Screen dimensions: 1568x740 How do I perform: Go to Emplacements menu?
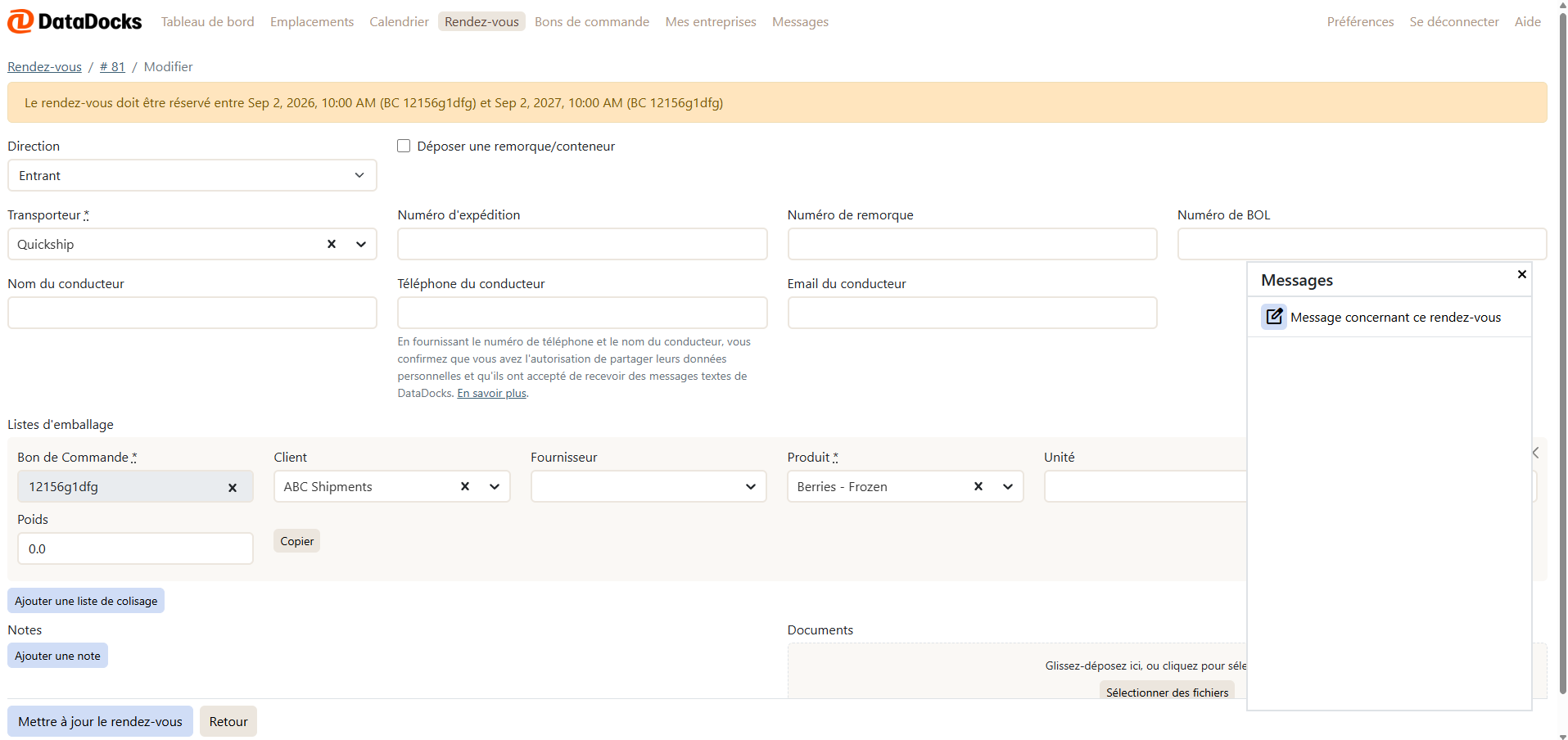[x=312, y=21]
